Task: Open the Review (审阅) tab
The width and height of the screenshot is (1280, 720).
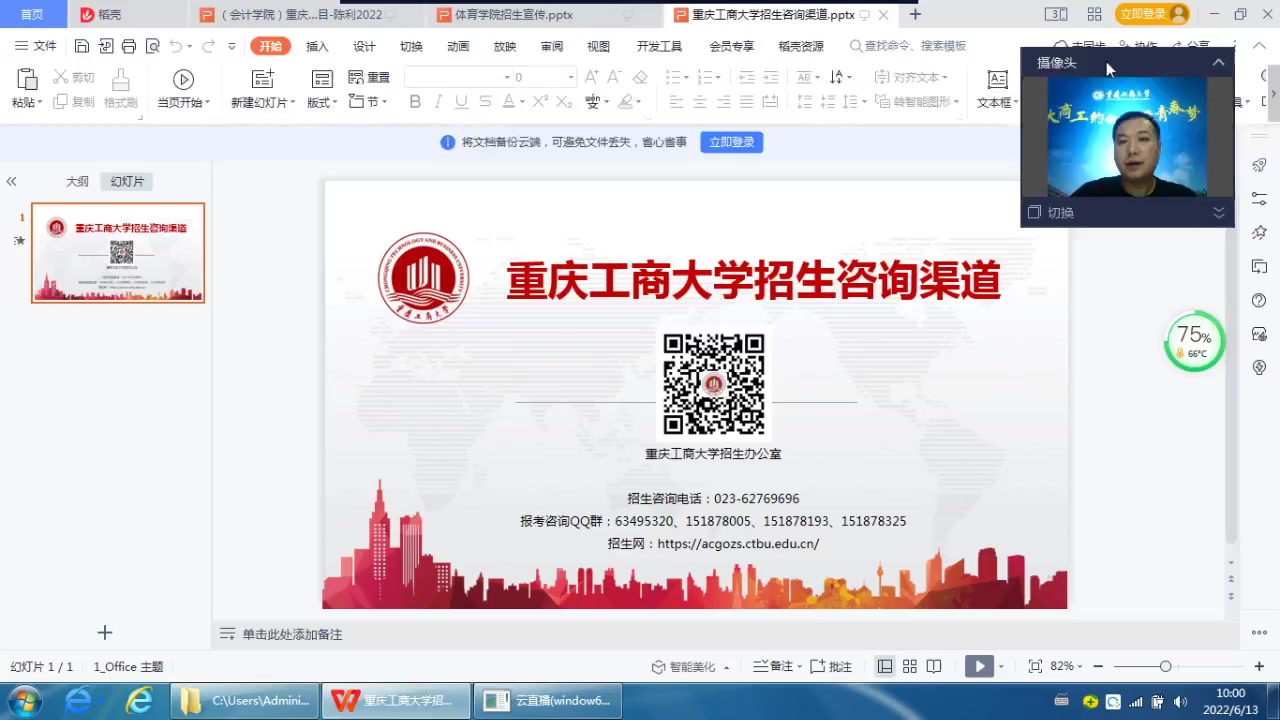Action: (x=552, y=46)
